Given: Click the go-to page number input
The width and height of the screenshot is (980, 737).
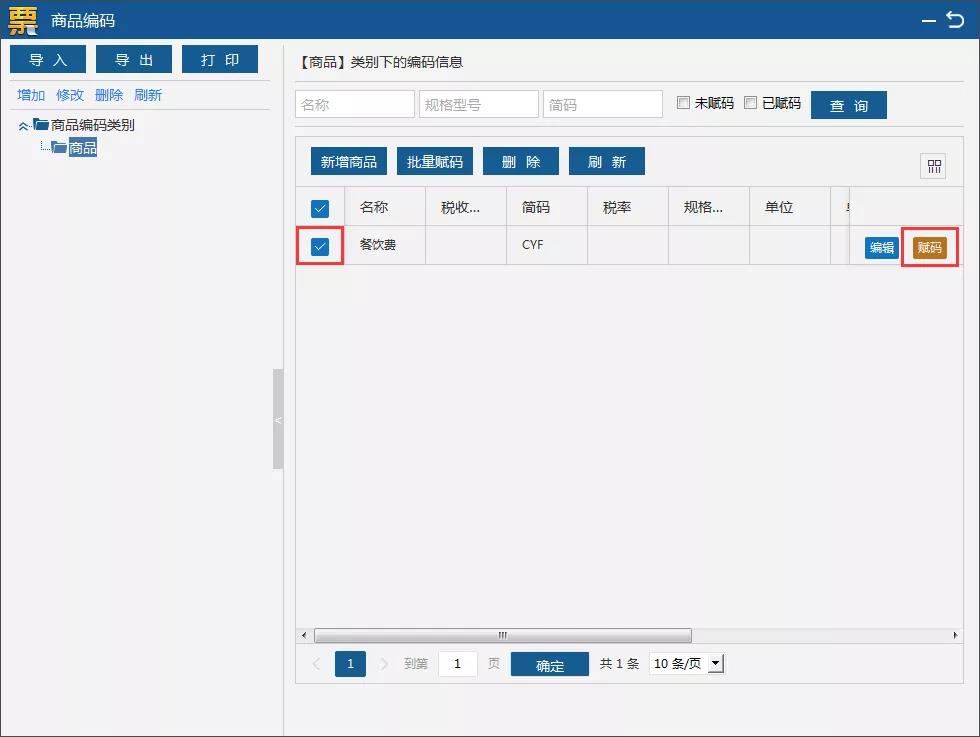Looking at the screenshot, I should click(458, 663).
